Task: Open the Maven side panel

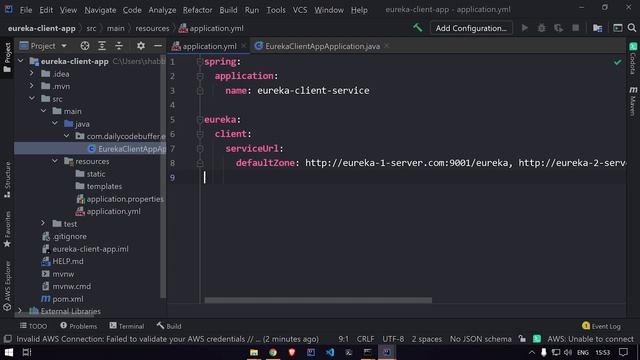Action: [633, 101]
